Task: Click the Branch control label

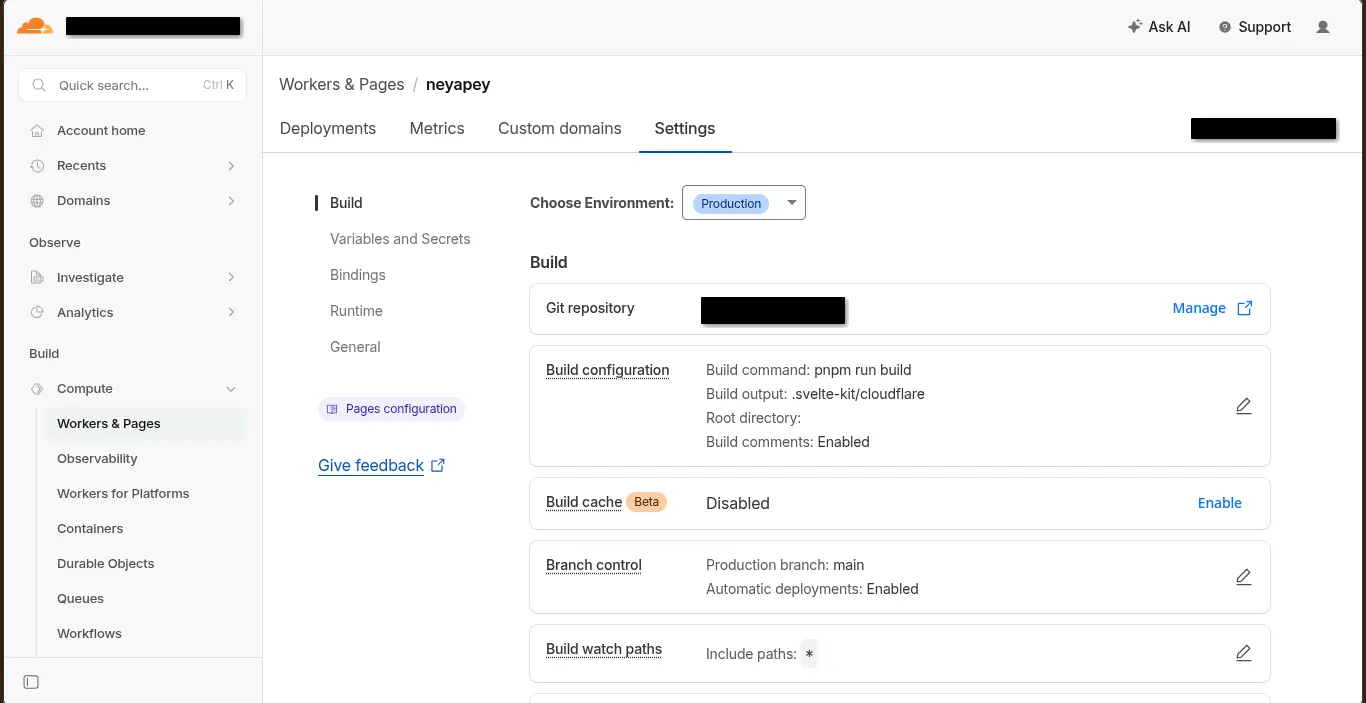Action: pos(594,565)
